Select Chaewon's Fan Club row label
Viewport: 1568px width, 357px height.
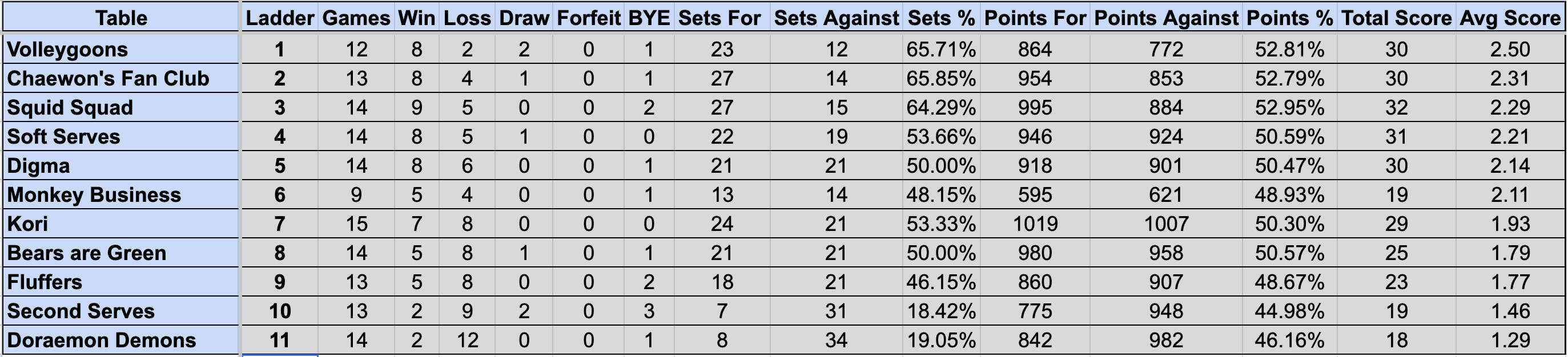click(x=120, y=79)
